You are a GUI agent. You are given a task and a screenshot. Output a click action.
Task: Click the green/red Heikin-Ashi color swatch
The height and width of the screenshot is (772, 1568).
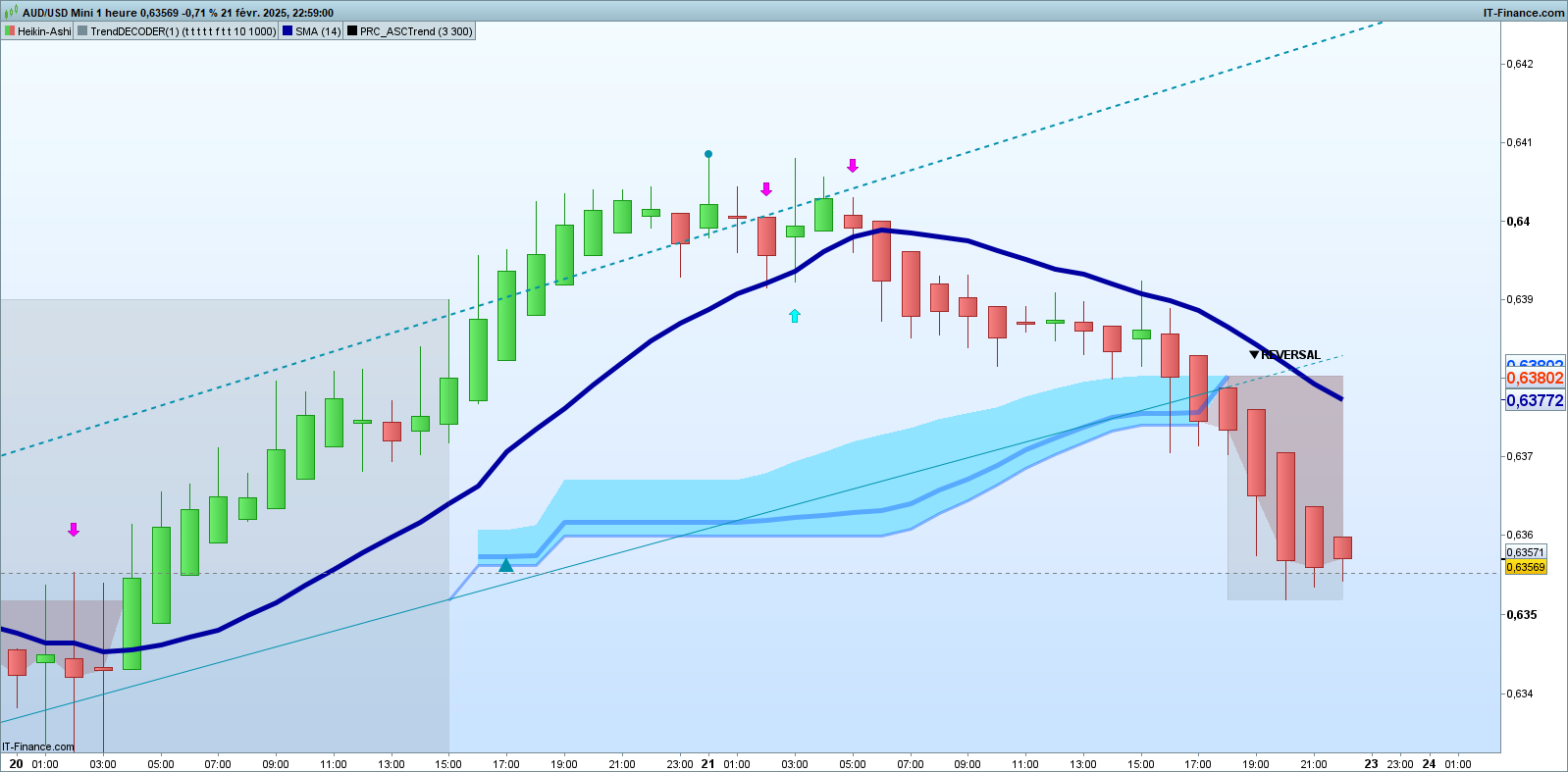(10, 31)
